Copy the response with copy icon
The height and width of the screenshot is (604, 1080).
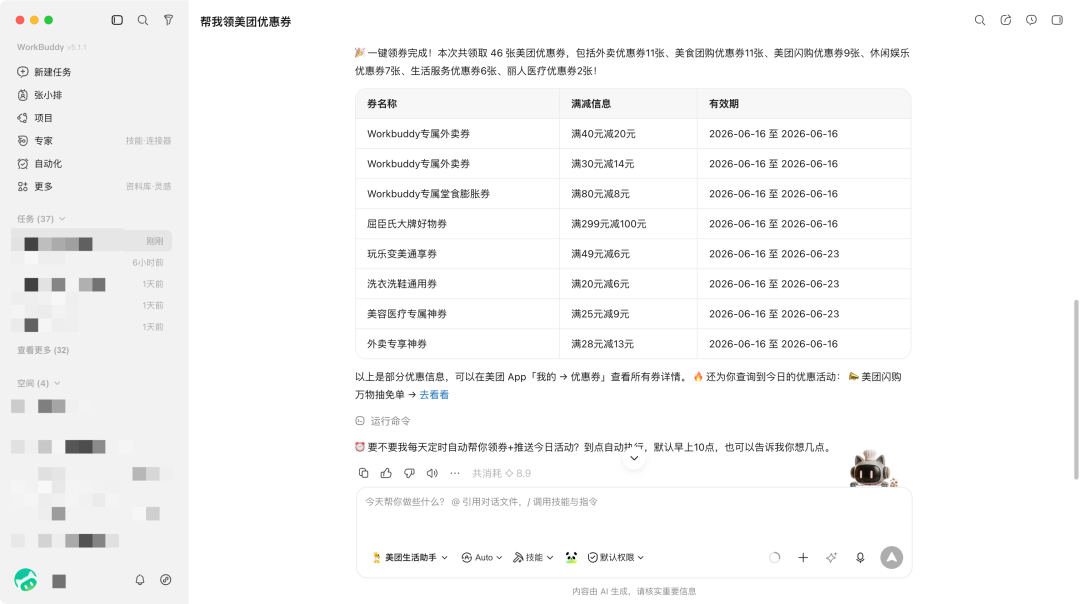coord(364,473)
